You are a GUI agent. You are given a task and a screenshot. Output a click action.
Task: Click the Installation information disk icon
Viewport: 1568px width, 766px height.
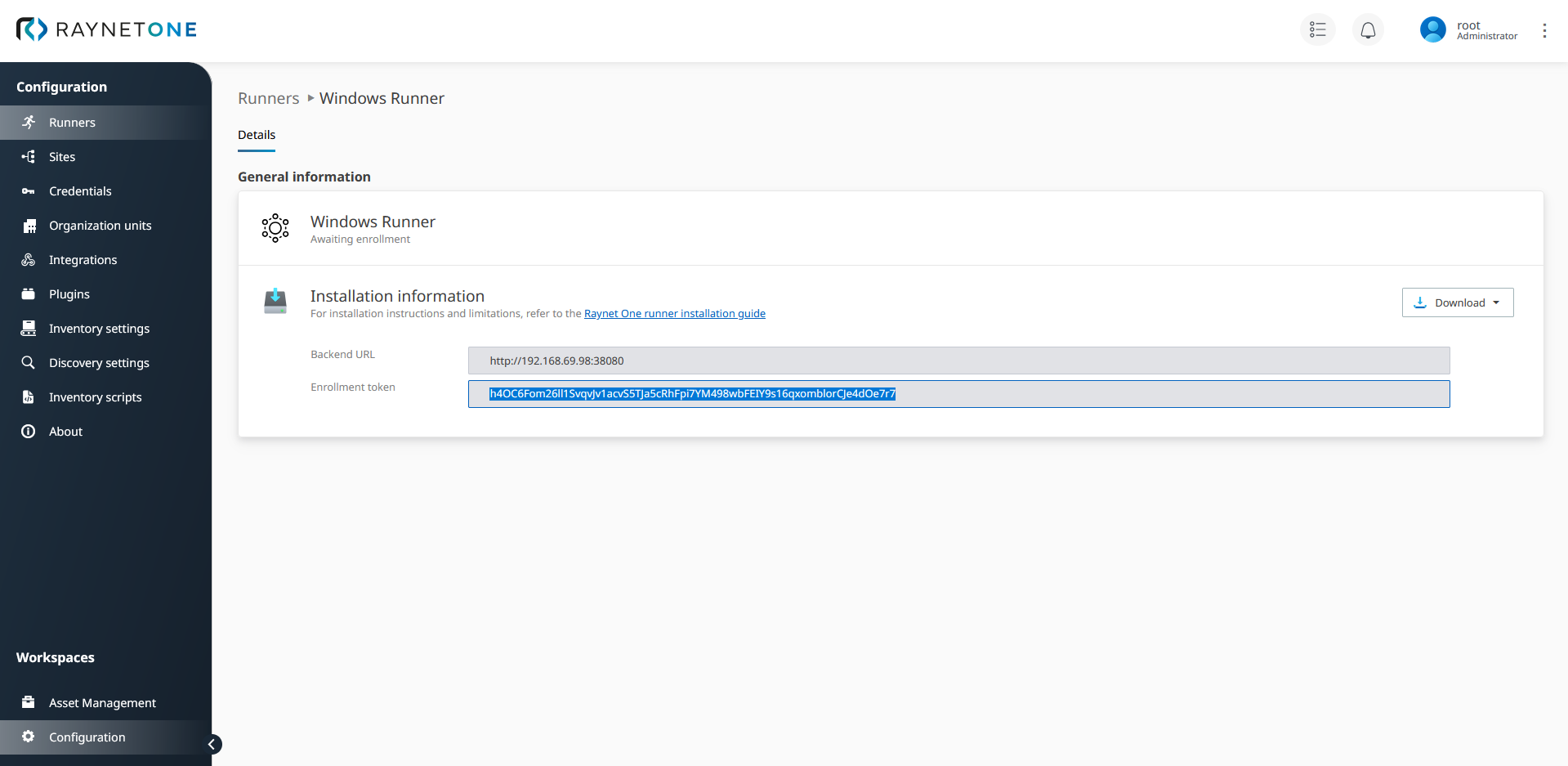point(275,301)
